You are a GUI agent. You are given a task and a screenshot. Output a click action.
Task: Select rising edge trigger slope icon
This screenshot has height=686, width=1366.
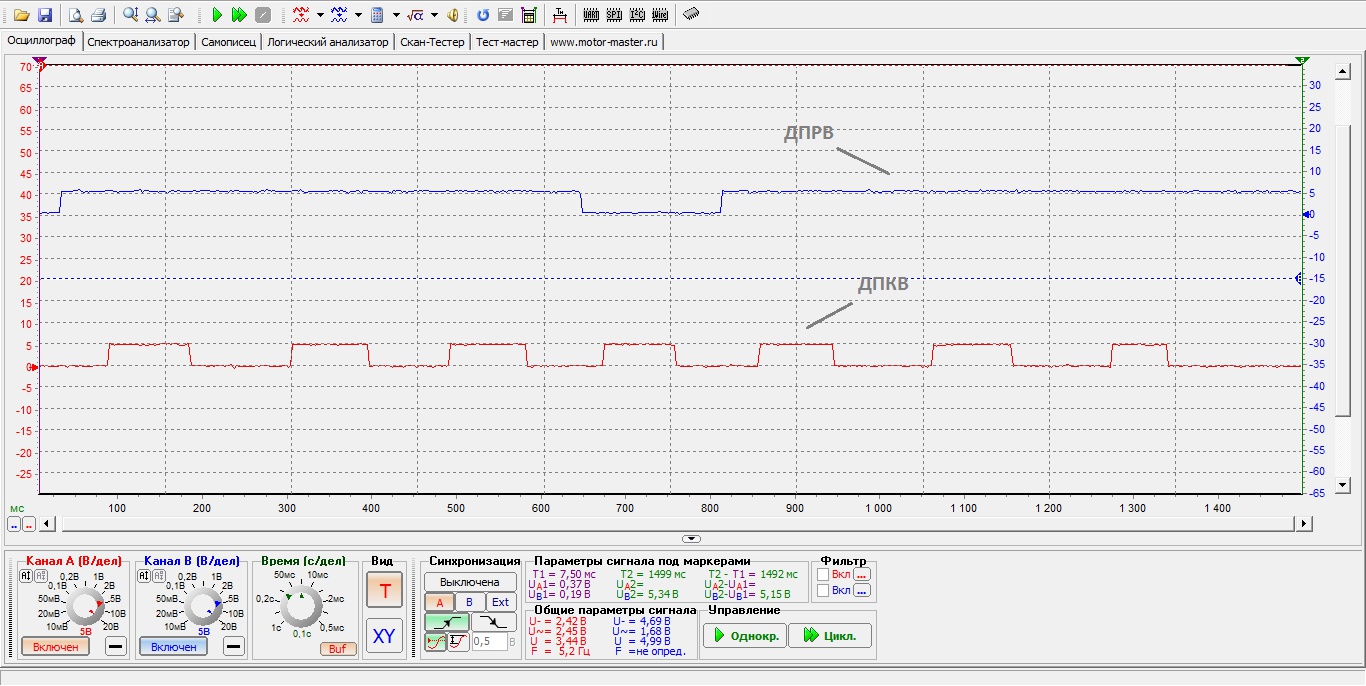point(446,622)
